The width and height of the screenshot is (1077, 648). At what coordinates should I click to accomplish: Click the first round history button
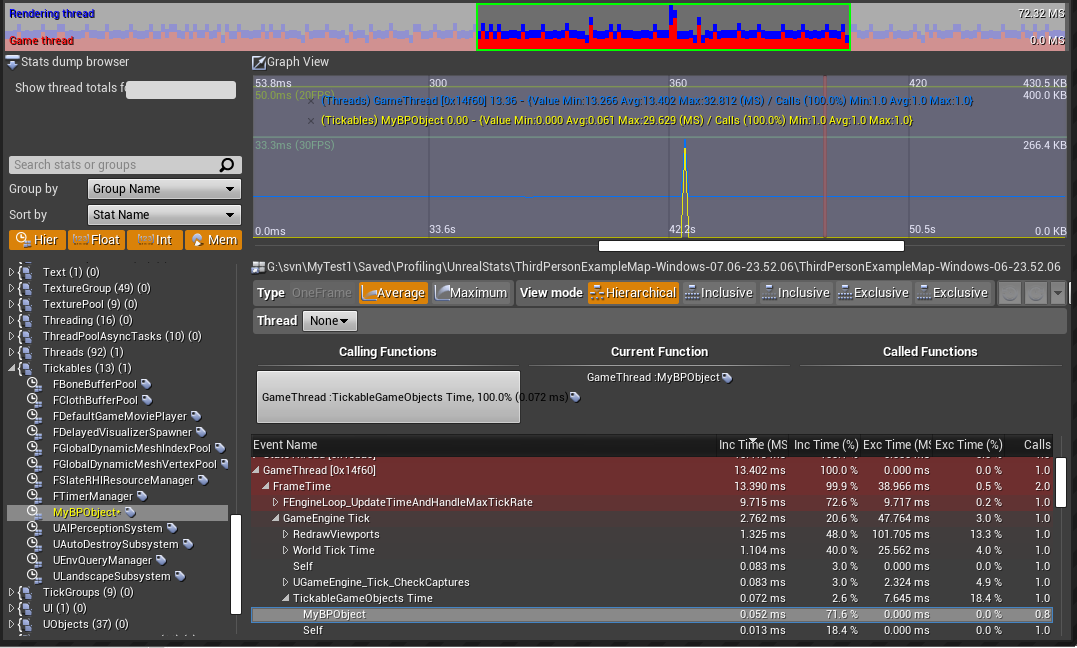(1010, 293)
